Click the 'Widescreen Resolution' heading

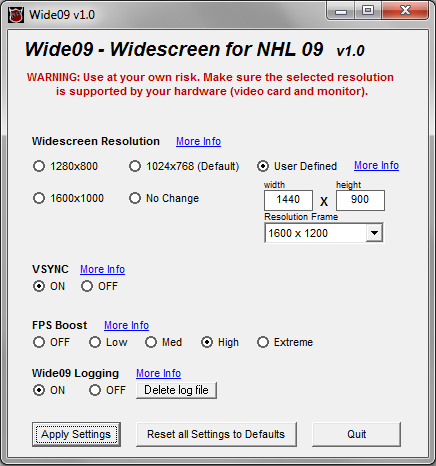[96, 141]
